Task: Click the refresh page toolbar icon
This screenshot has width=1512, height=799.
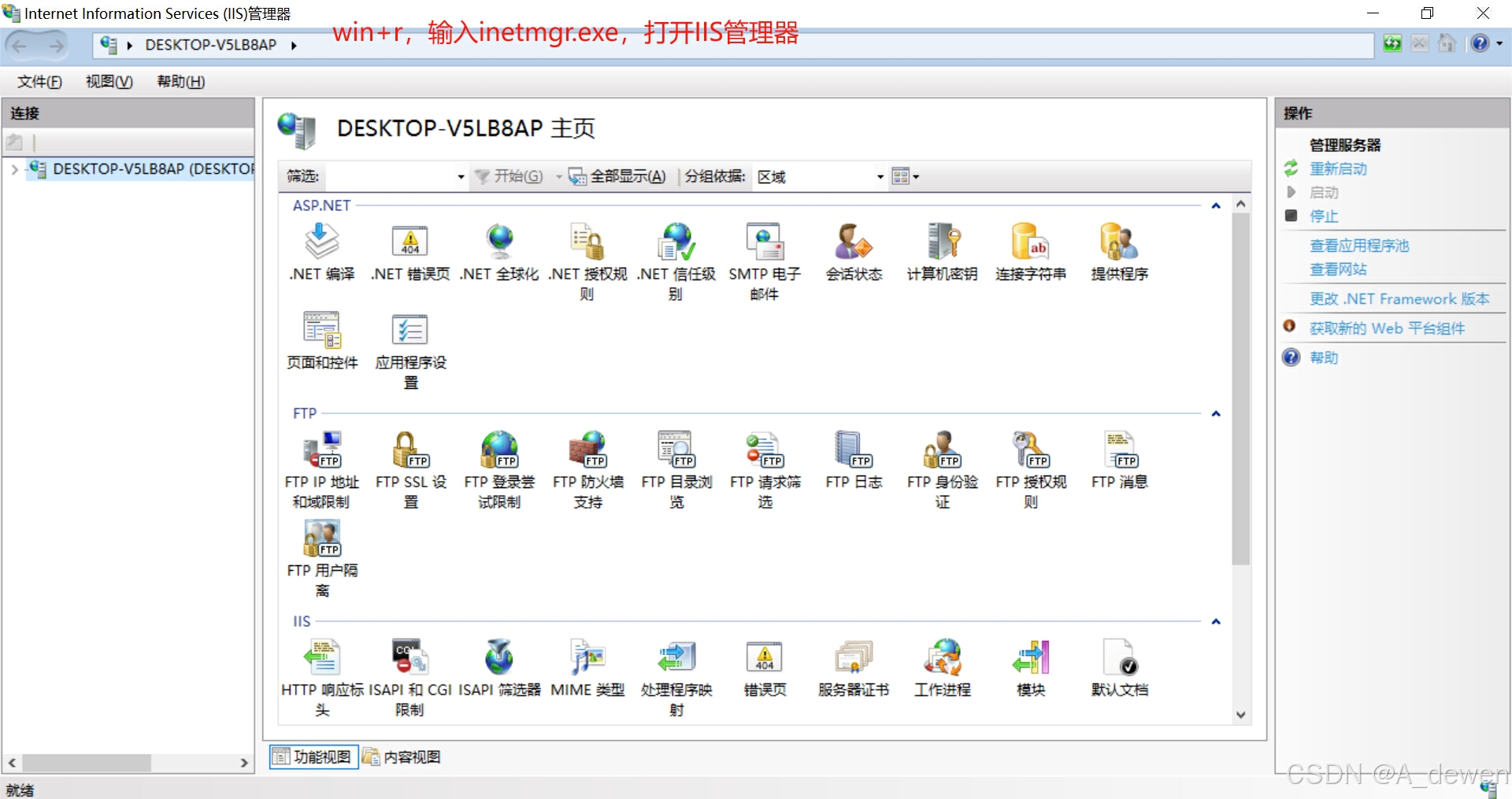Action: (1392, 43)
